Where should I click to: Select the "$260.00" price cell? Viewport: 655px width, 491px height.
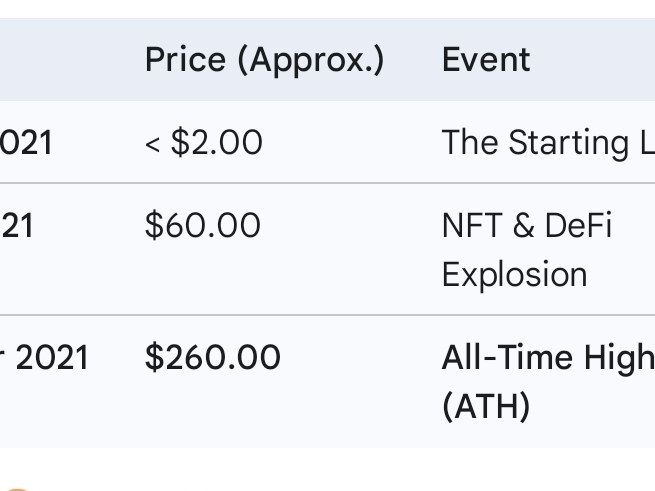(x=212, y=358)
